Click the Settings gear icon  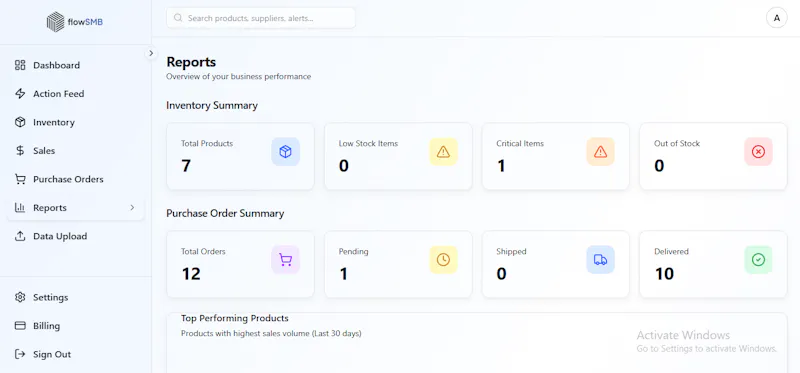click(x=20, y=297)
